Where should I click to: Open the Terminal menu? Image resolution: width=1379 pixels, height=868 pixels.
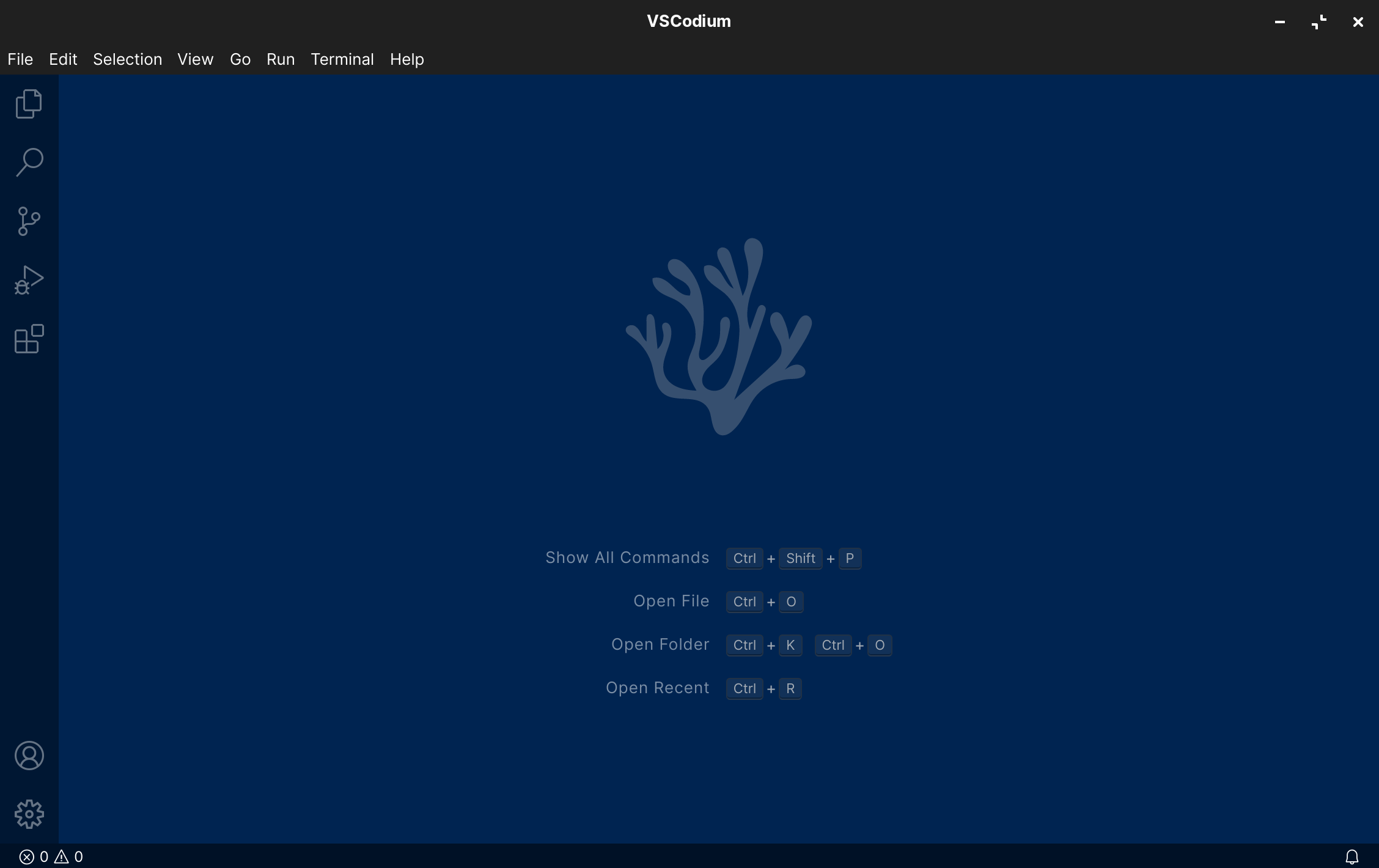point(342,59)
